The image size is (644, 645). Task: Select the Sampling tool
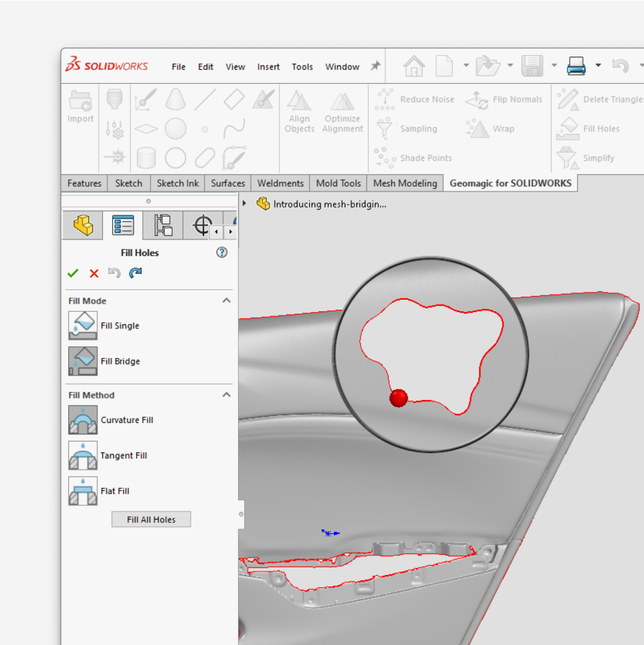pos(406,129)
